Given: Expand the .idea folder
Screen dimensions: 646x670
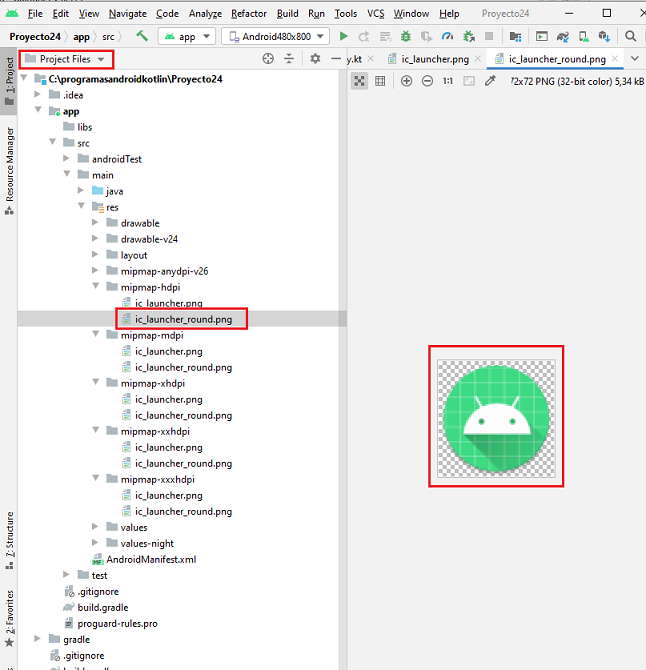Looking at the screenshot, I should (37, 94).
